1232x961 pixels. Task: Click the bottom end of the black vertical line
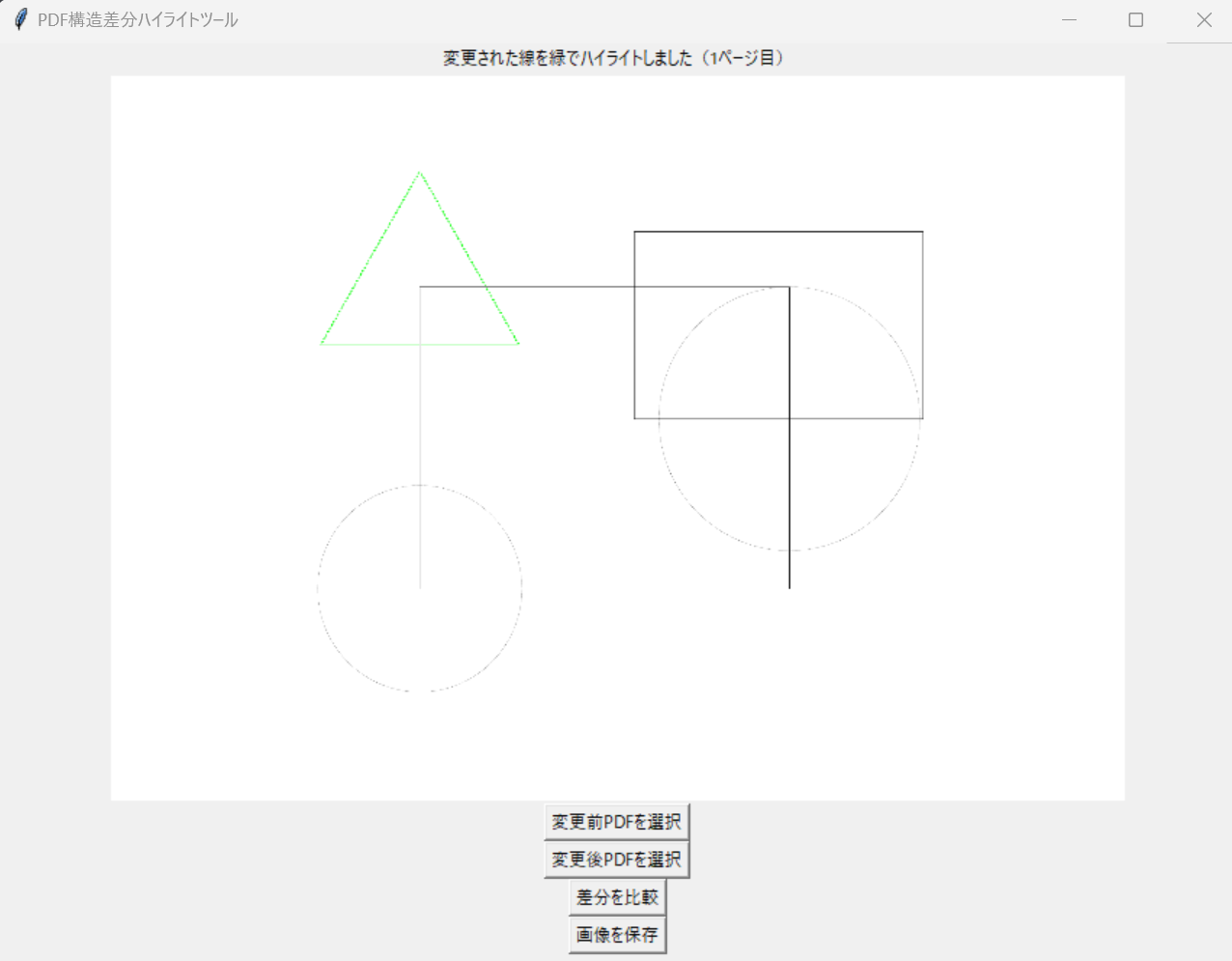click(789, 586)
